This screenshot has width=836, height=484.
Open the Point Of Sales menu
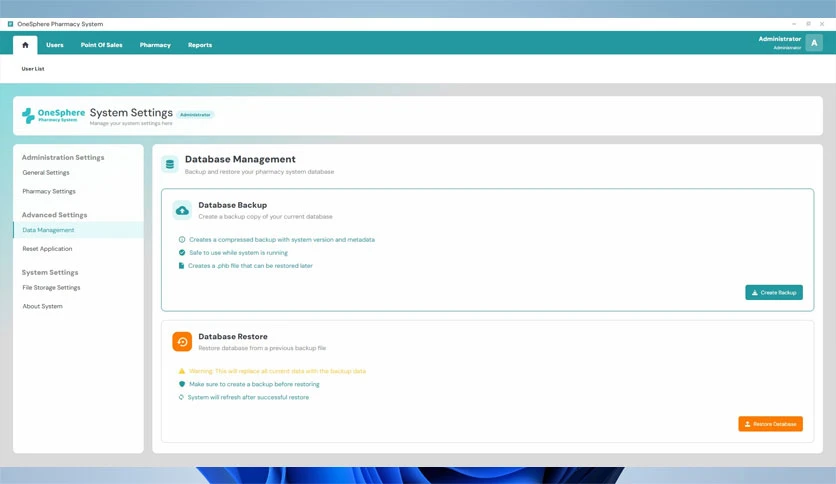[101, 45]
